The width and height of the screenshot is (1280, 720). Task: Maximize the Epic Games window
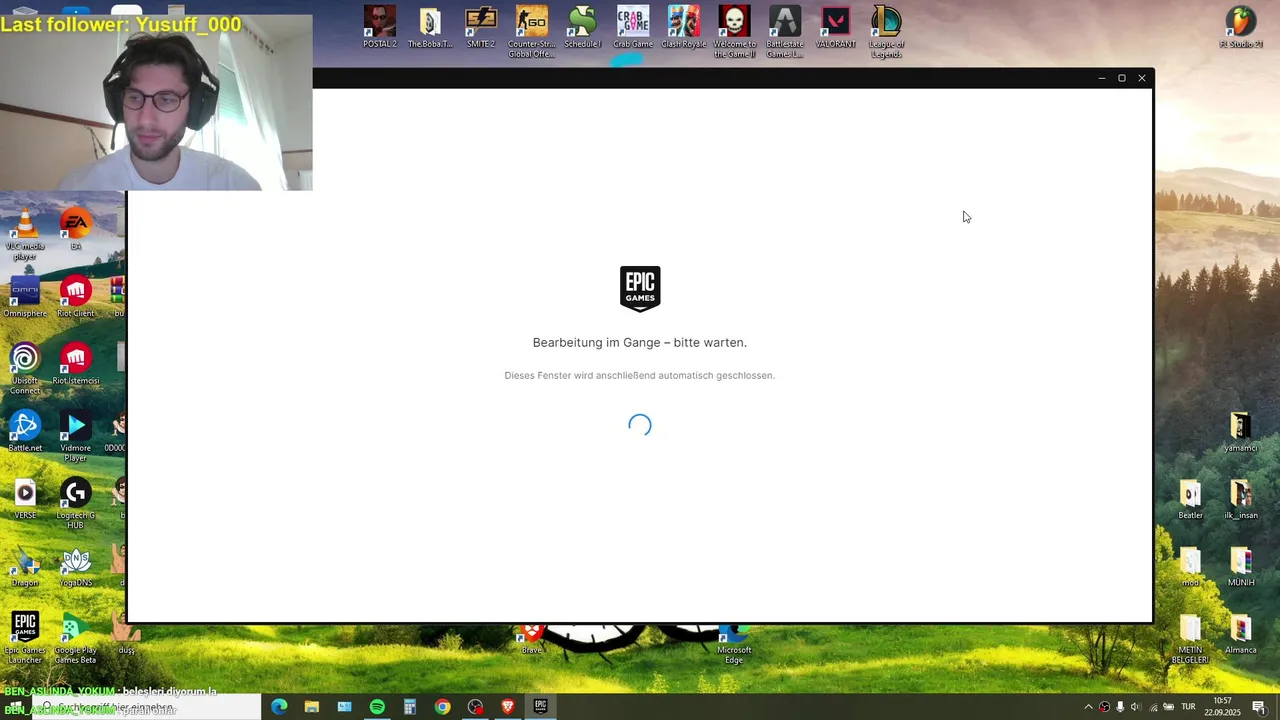(x=1122, y=78)
